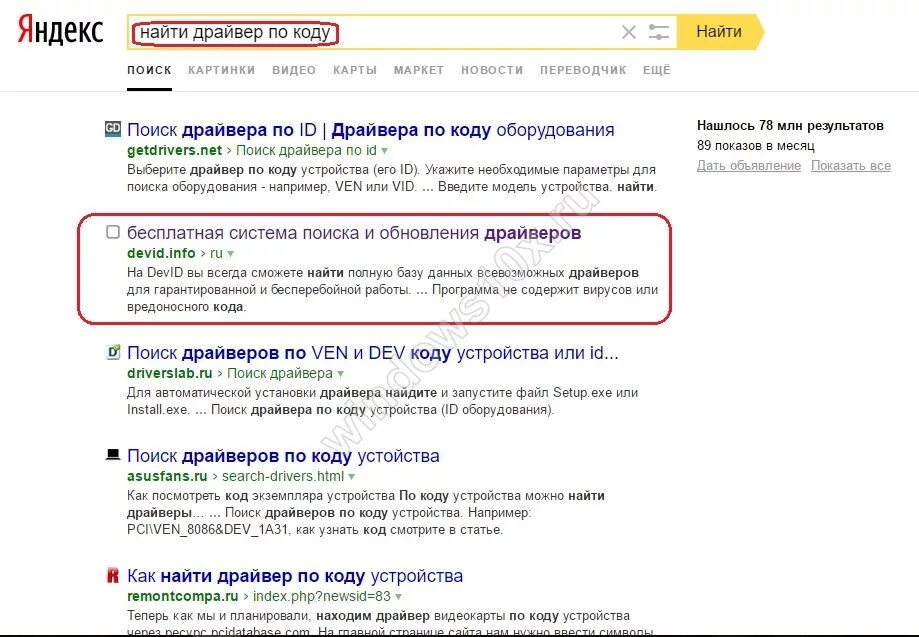
Task: Click the snippet 'Теперь как мы и планировали'
Action: coord(390,622)
